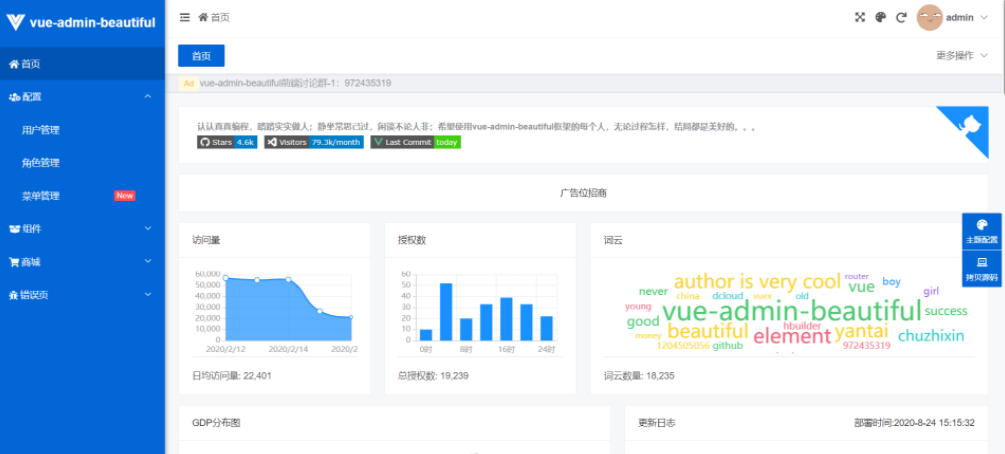1005x454 pixels.
Task: Click the refresh icon in header
Action: (x=901, y=17)
